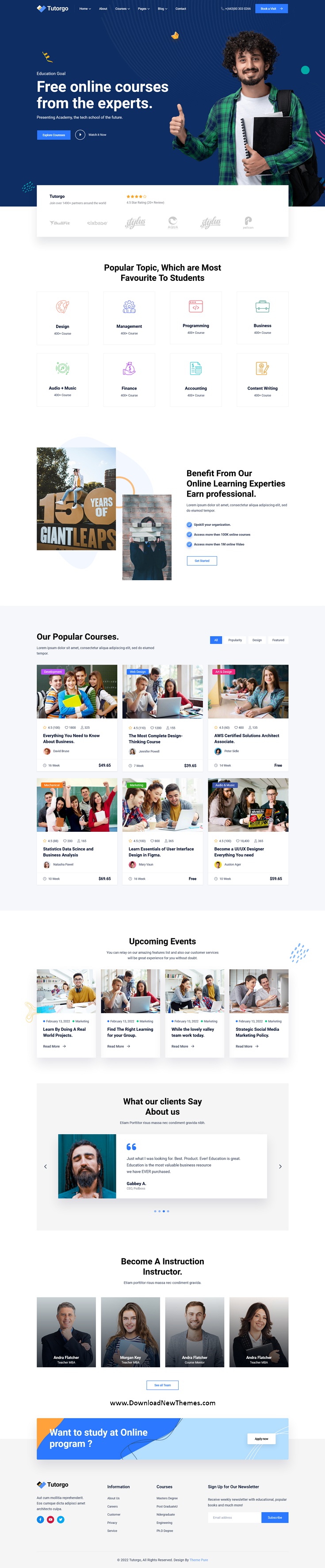
Task: Open the Contact menu item
Action: (x=181, y=8)
